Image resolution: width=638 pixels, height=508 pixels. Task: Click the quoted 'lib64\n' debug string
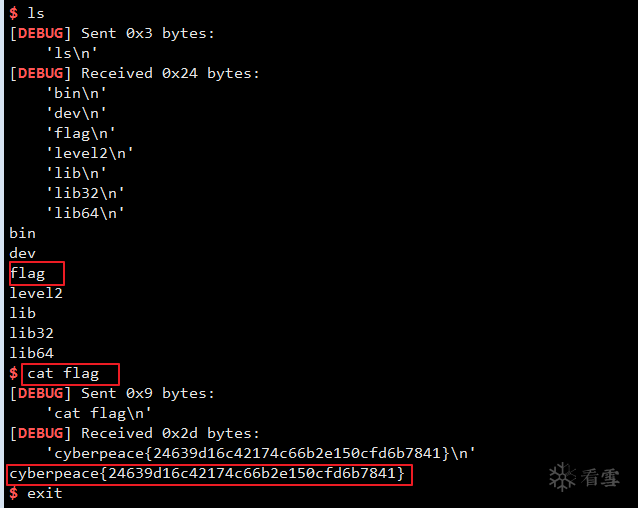coord(85,213)
